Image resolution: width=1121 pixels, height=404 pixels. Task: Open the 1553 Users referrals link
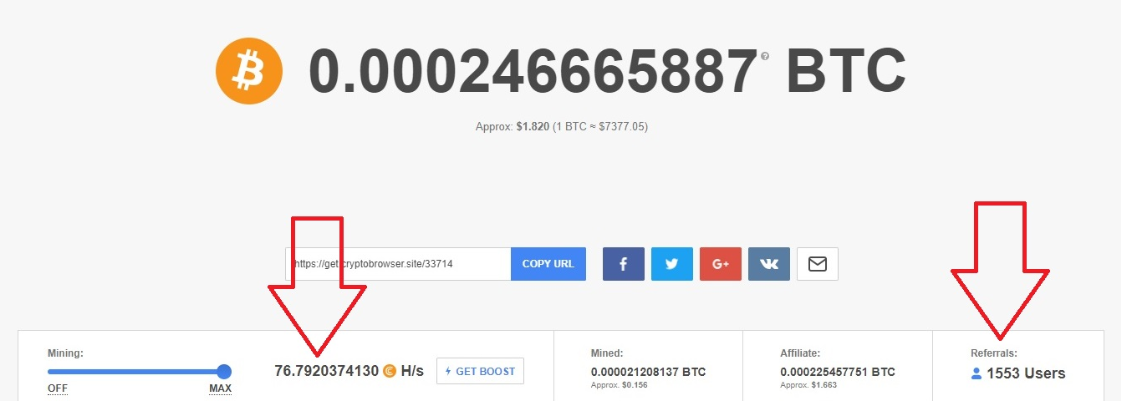pyautogui.click(x=1026, y=373)
